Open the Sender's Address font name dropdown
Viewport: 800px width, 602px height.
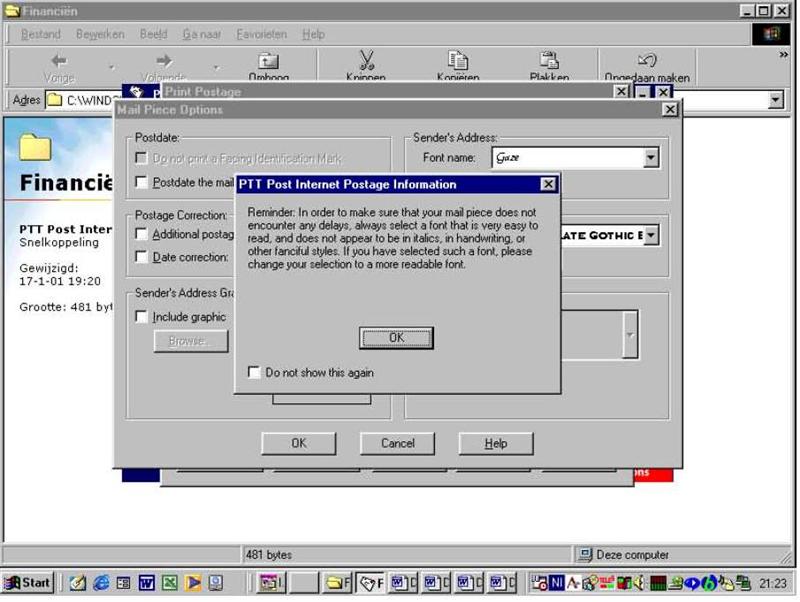tap(651, 158)
